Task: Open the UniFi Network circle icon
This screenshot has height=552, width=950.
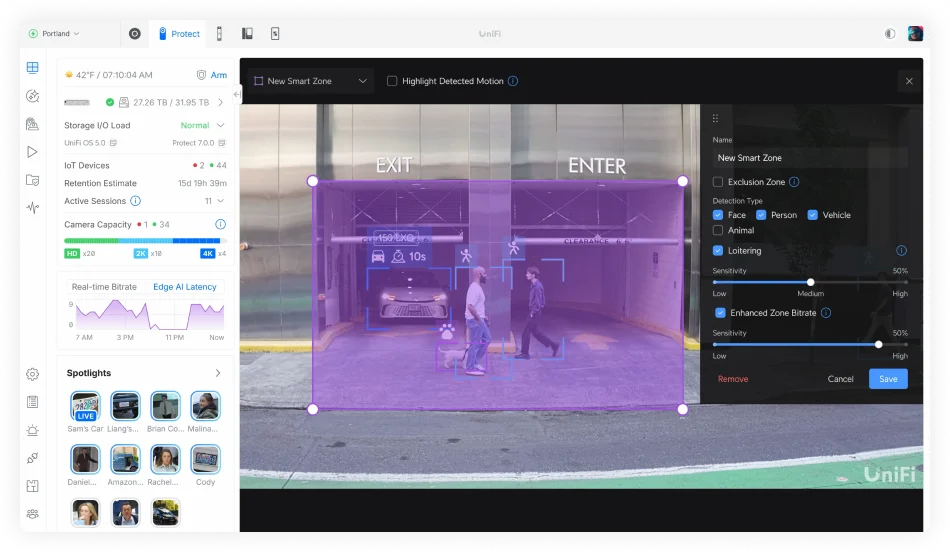Action: [x=135, y=34]
